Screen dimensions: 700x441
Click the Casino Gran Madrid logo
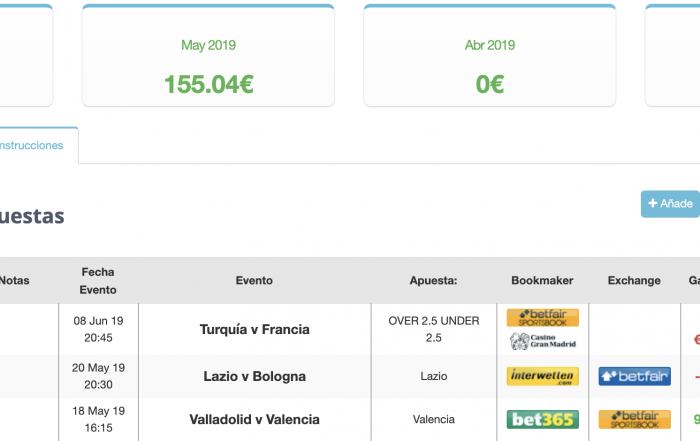(542, 341)
